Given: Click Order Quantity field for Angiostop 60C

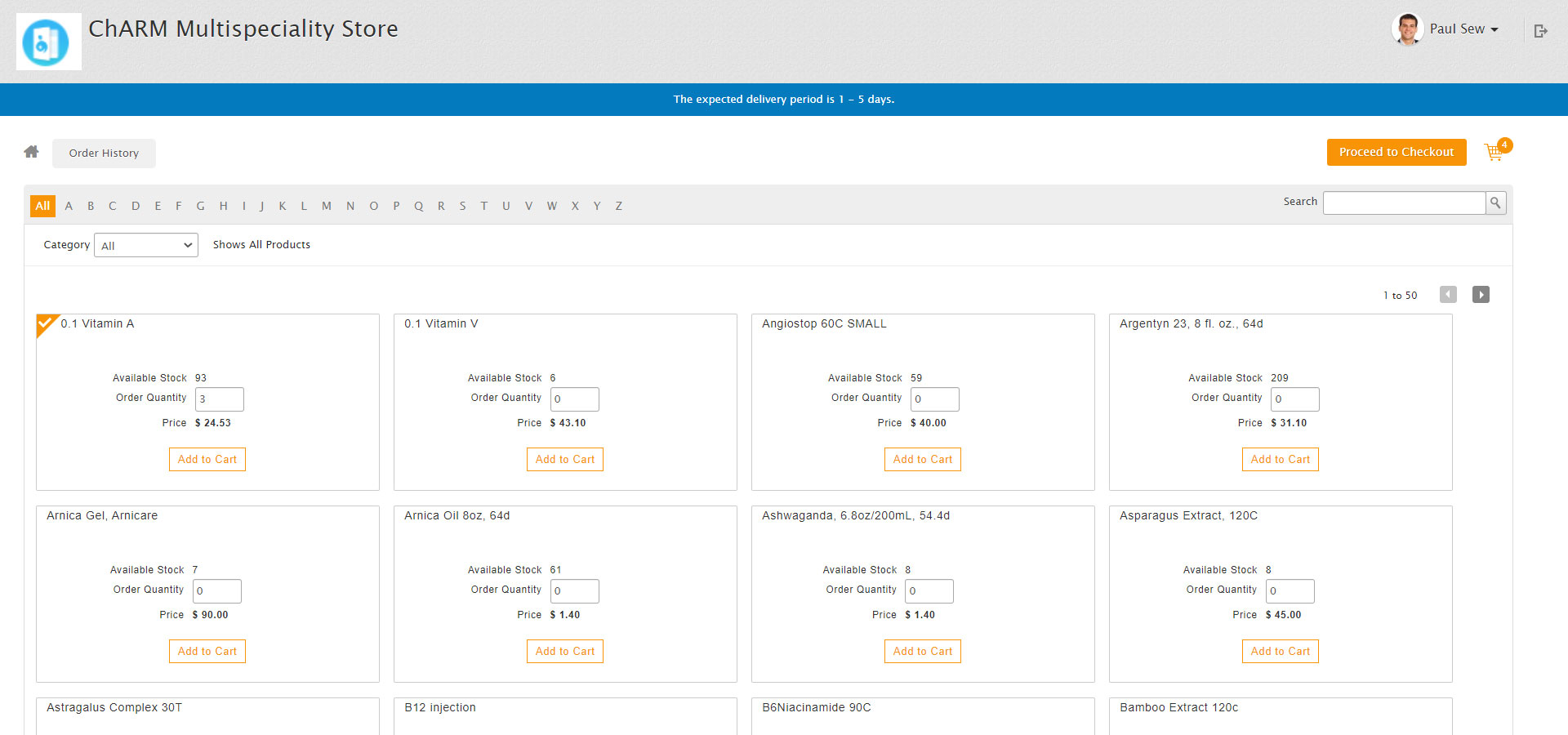Looking at the screenshot, I should pos(934,399).
